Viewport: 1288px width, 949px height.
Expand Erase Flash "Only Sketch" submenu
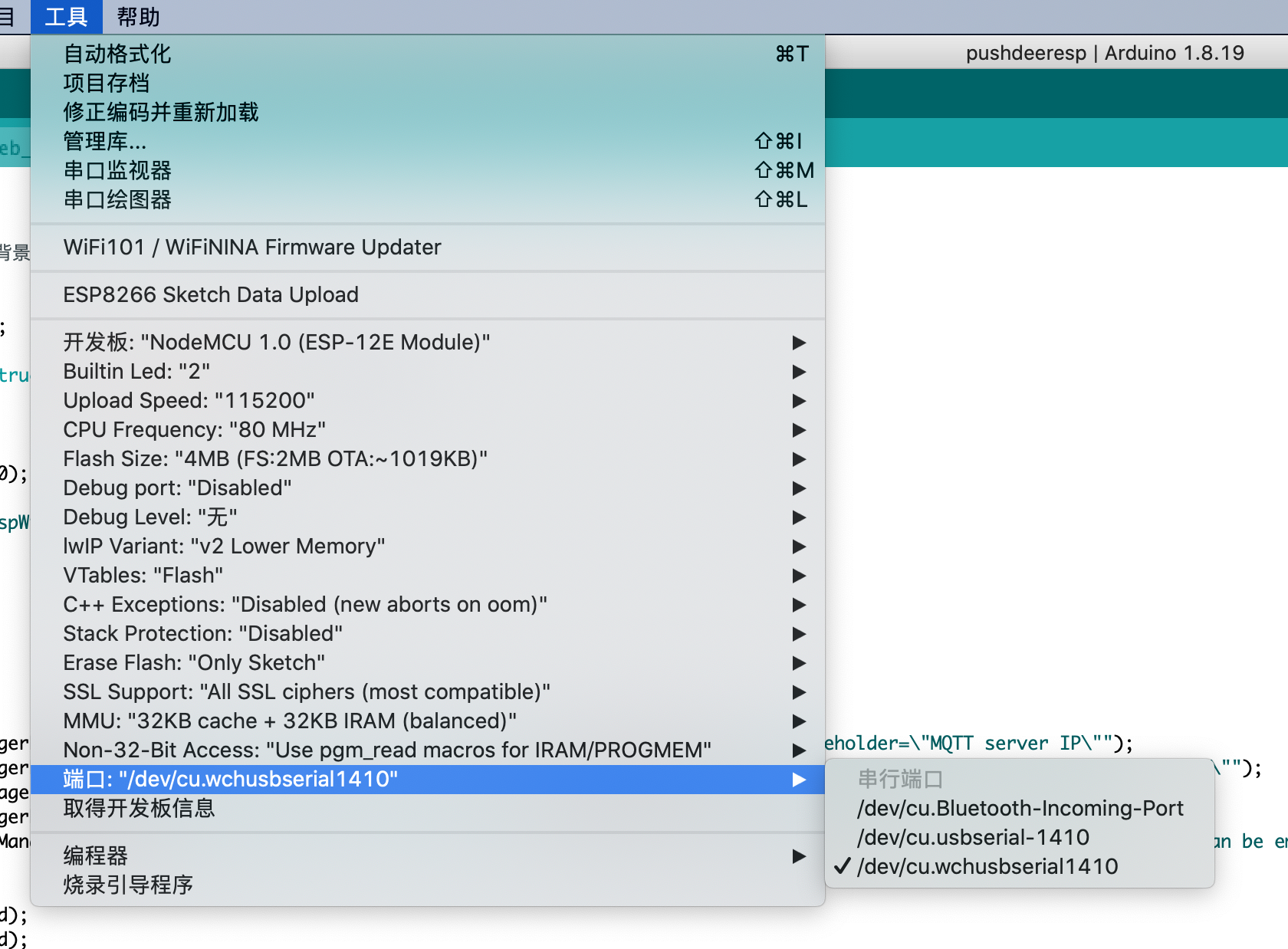tap(428, 662)
